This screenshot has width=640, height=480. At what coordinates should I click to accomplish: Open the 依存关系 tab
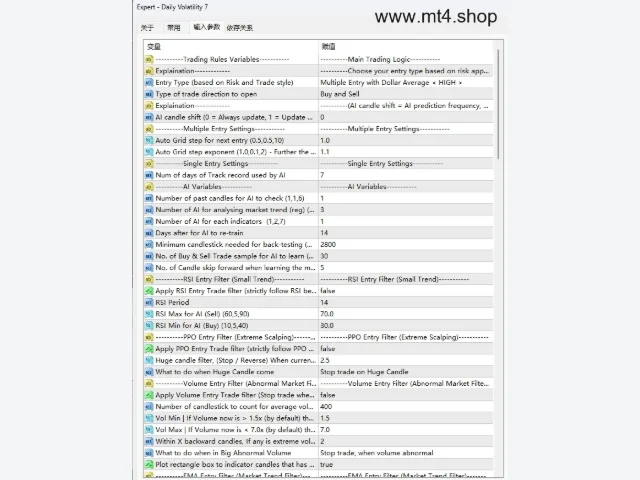[x=240, y=28]
